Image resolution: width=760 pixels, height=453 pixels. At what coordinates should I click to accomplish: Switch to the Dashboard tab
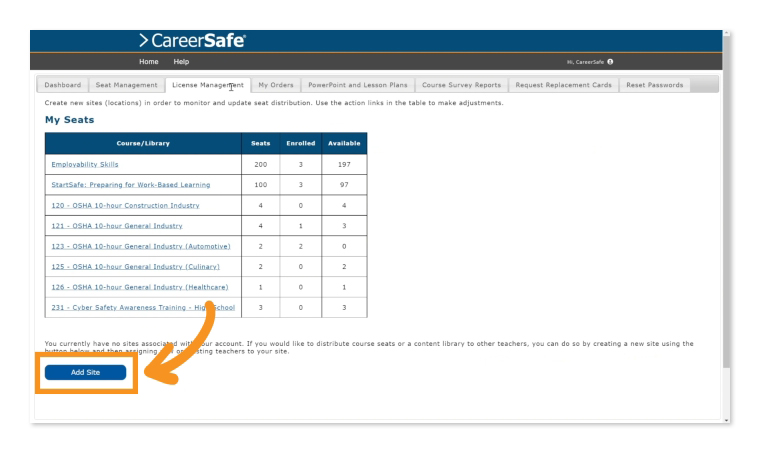coord(63,85)
